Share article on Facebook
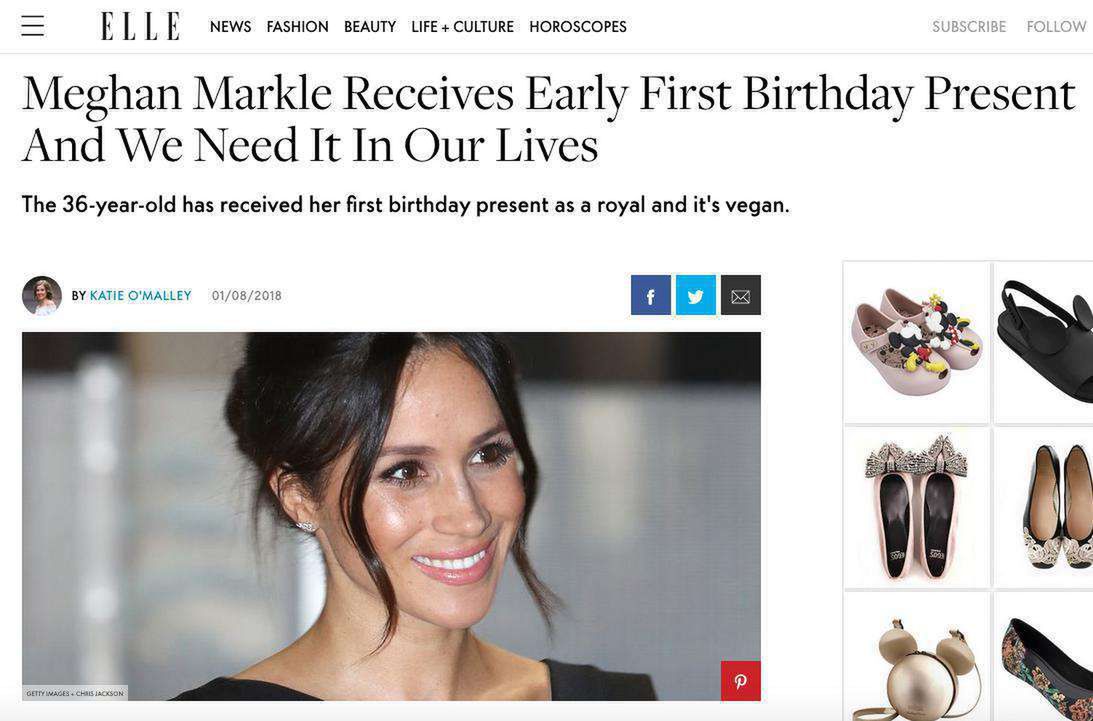 [650, 295]
